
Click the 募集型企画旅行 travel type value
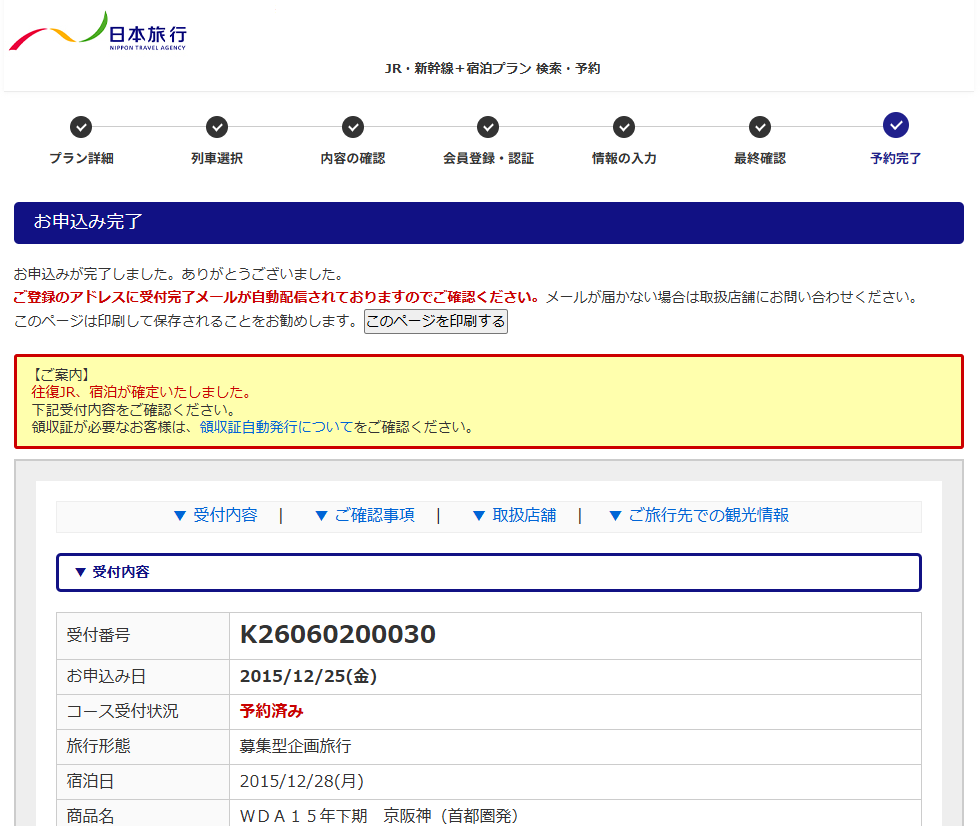pos(296,747)
